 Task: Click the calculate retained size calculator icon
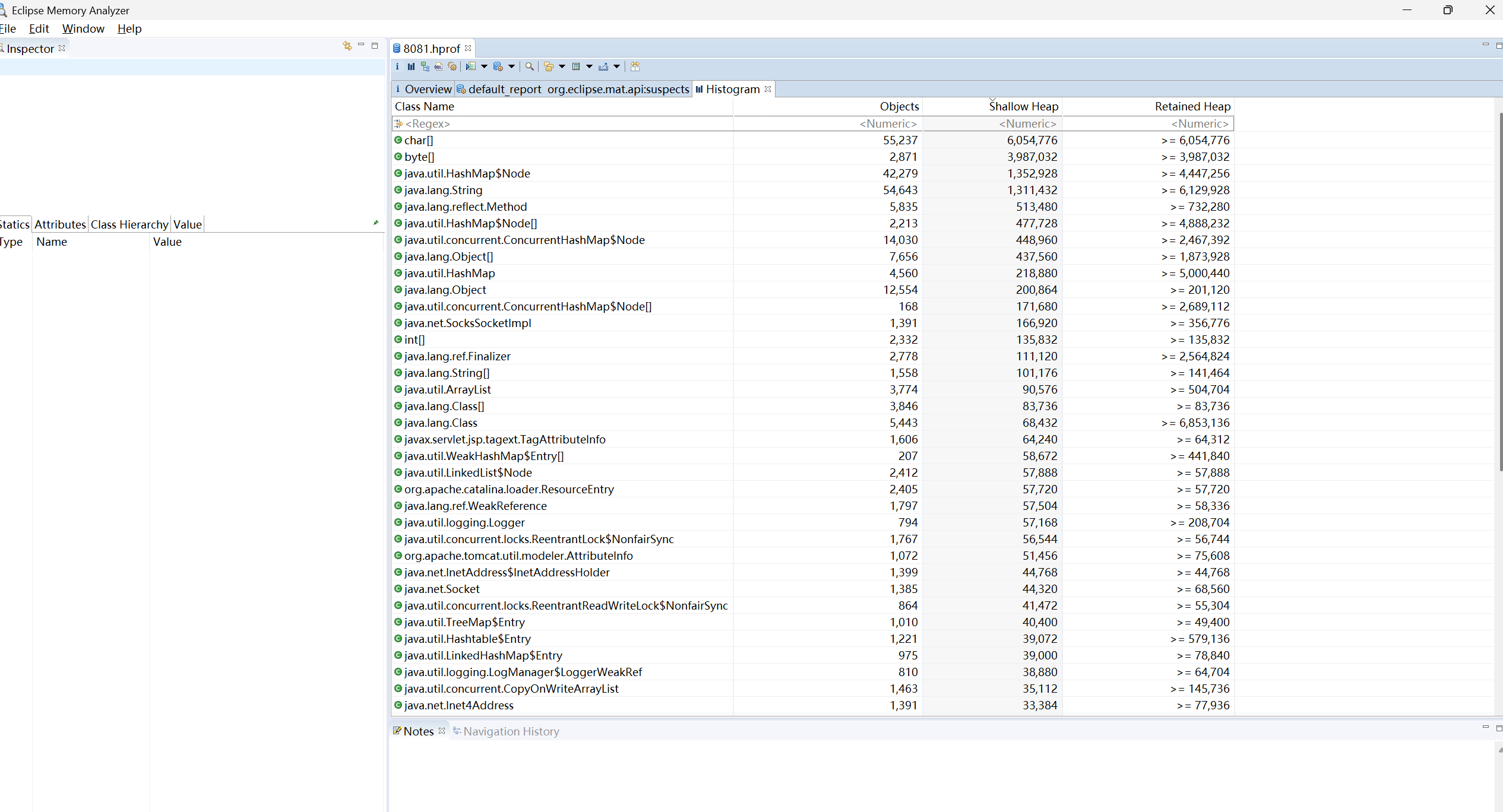576,66
